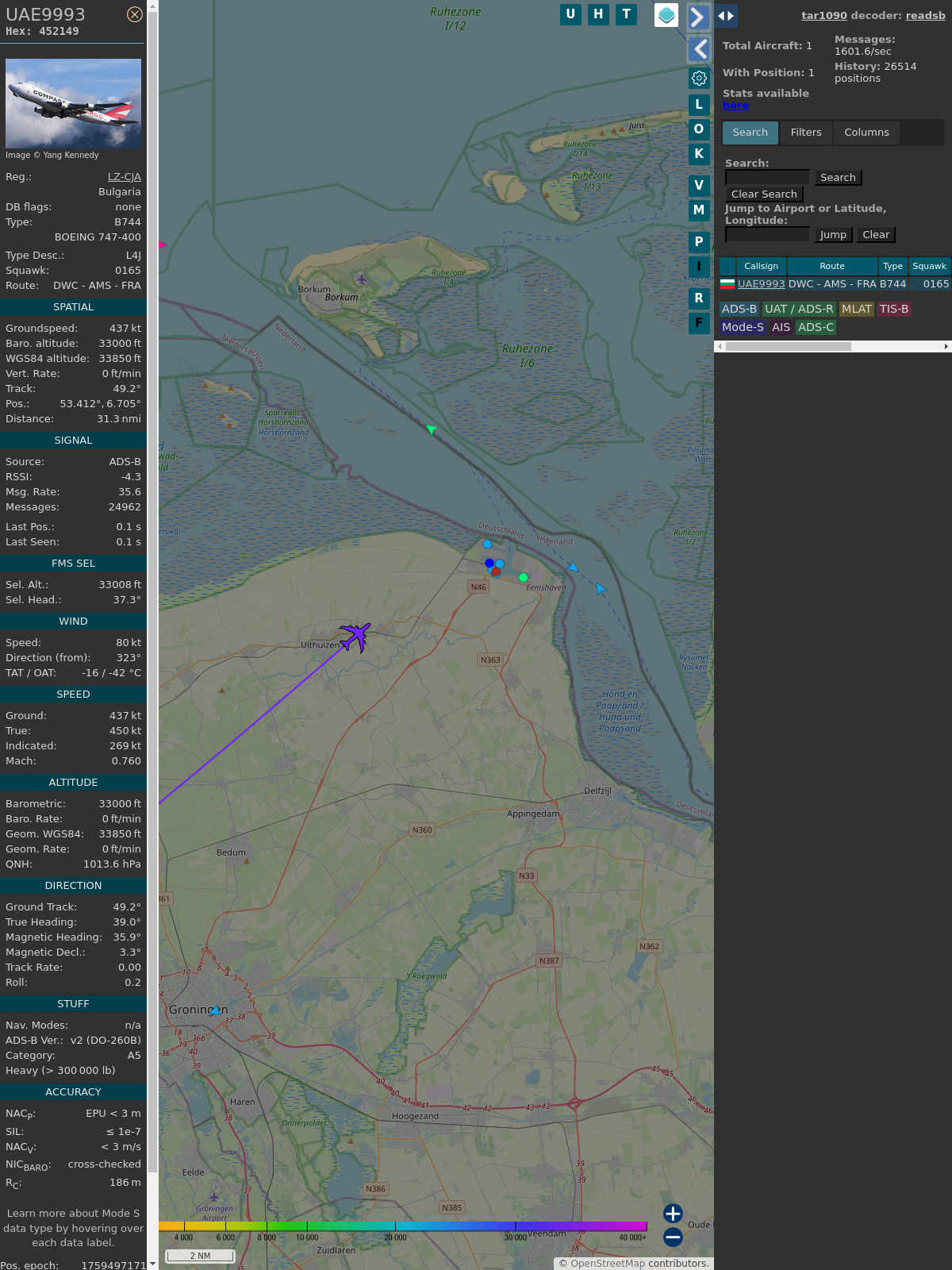Click the Jump button
The width and height of the screenshot is (952, 1270).
point(833,235)
